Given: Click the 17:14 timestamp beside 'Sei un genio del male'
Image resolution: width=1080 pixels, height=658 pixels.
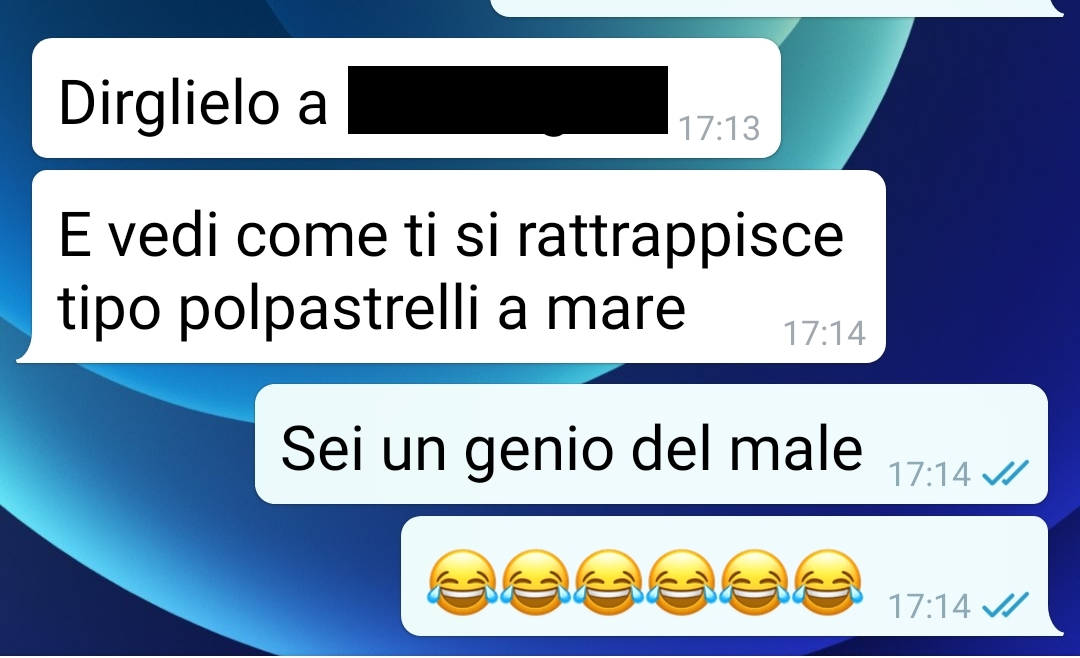Looking at the screenshot, I should (929, 474).
